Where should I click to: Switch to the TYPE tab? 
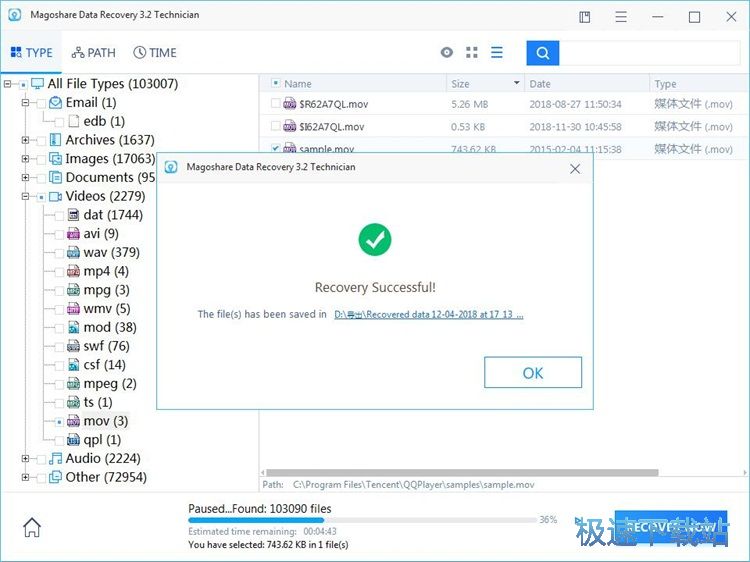tap(32, 53)
